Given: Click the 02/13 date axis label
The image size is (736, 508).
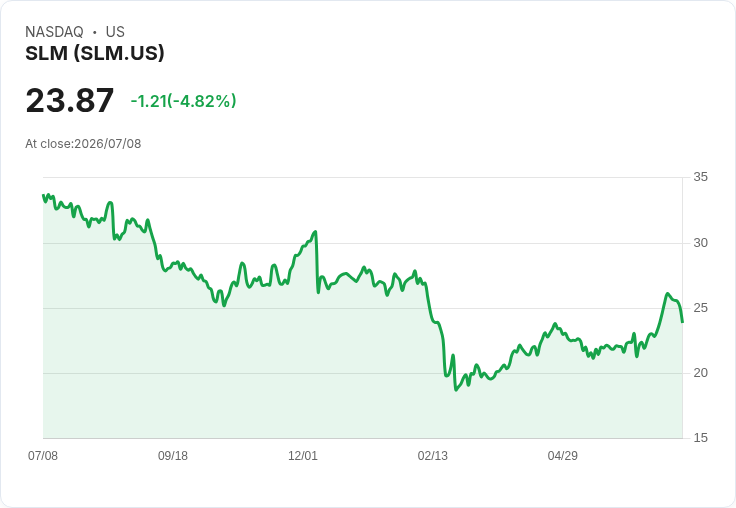Looking at the screenshot, I should [433, 456].
